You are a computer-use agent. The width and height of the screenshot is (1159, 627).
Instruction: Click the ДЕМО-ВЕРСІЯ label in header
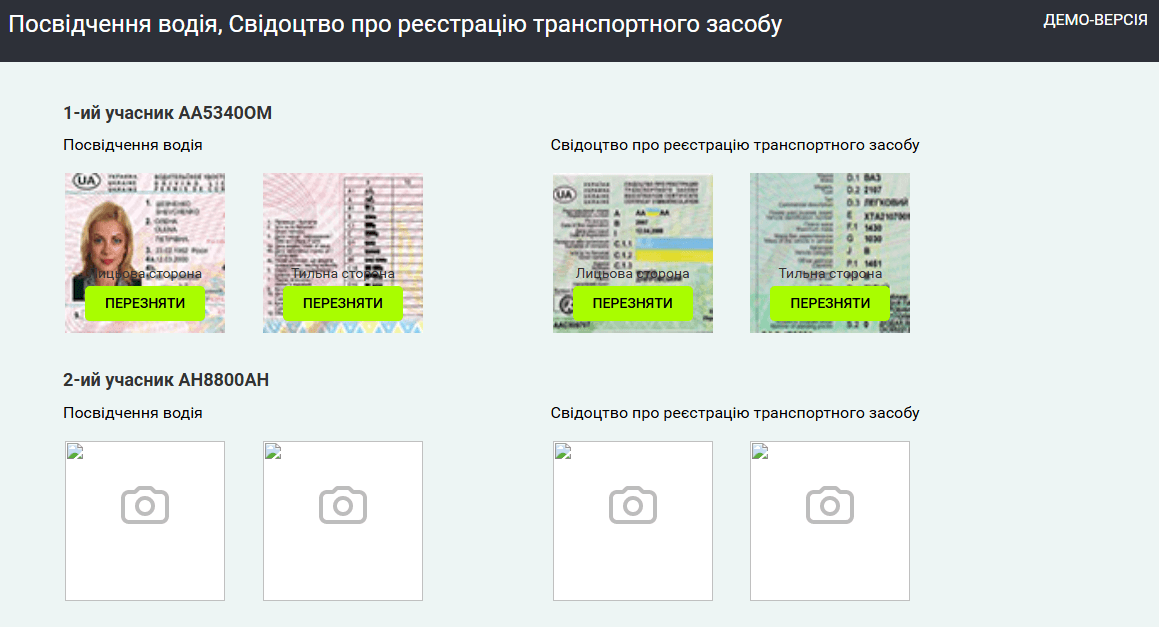(x=1095, y=20)
